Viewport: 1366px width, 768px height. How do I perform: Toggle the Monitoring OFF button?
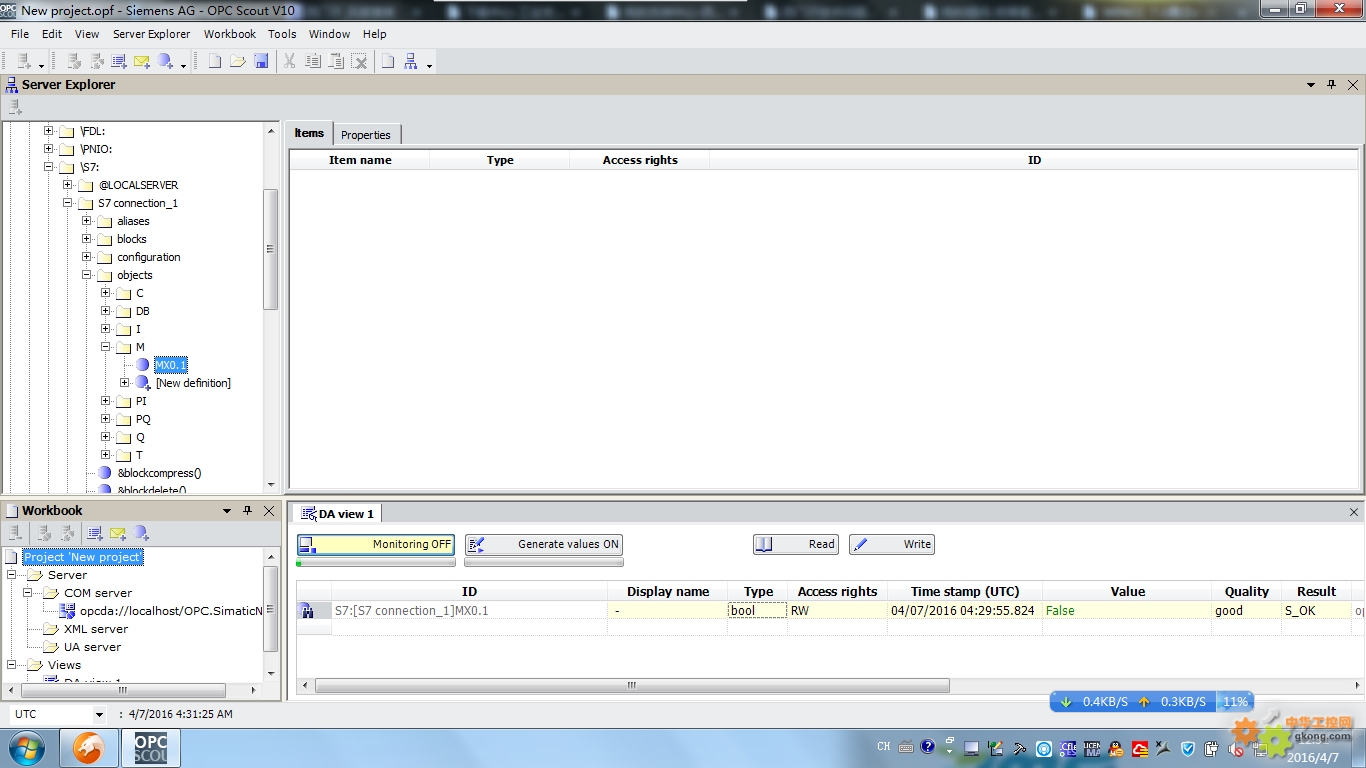[376, 545]
